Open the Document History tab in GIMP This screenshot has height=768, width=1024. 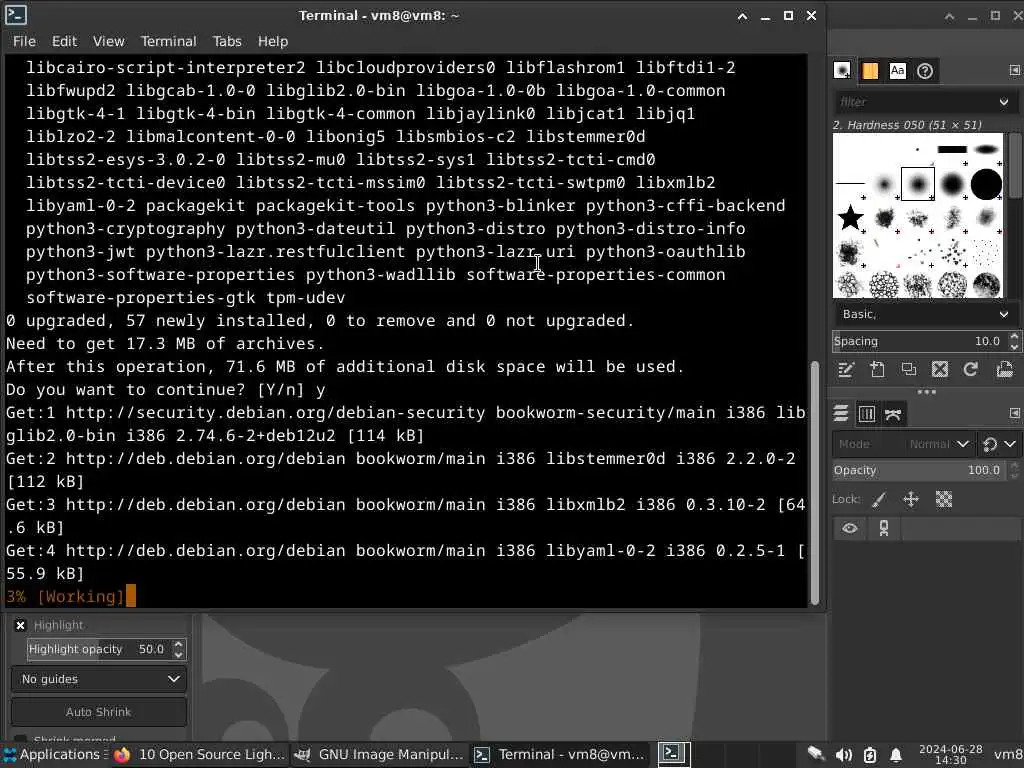pos(925,71)
